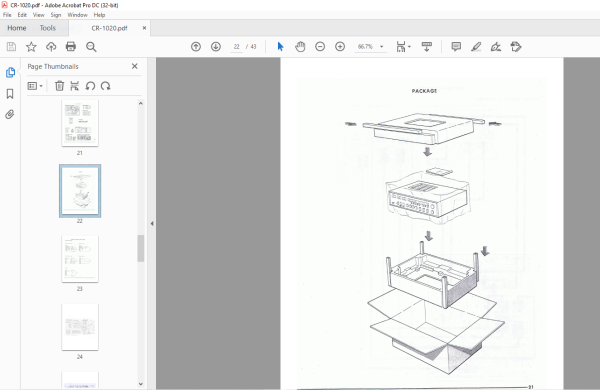Open the View menu
Viewport: 600px width, 390px height.
(x=39, y=15)
